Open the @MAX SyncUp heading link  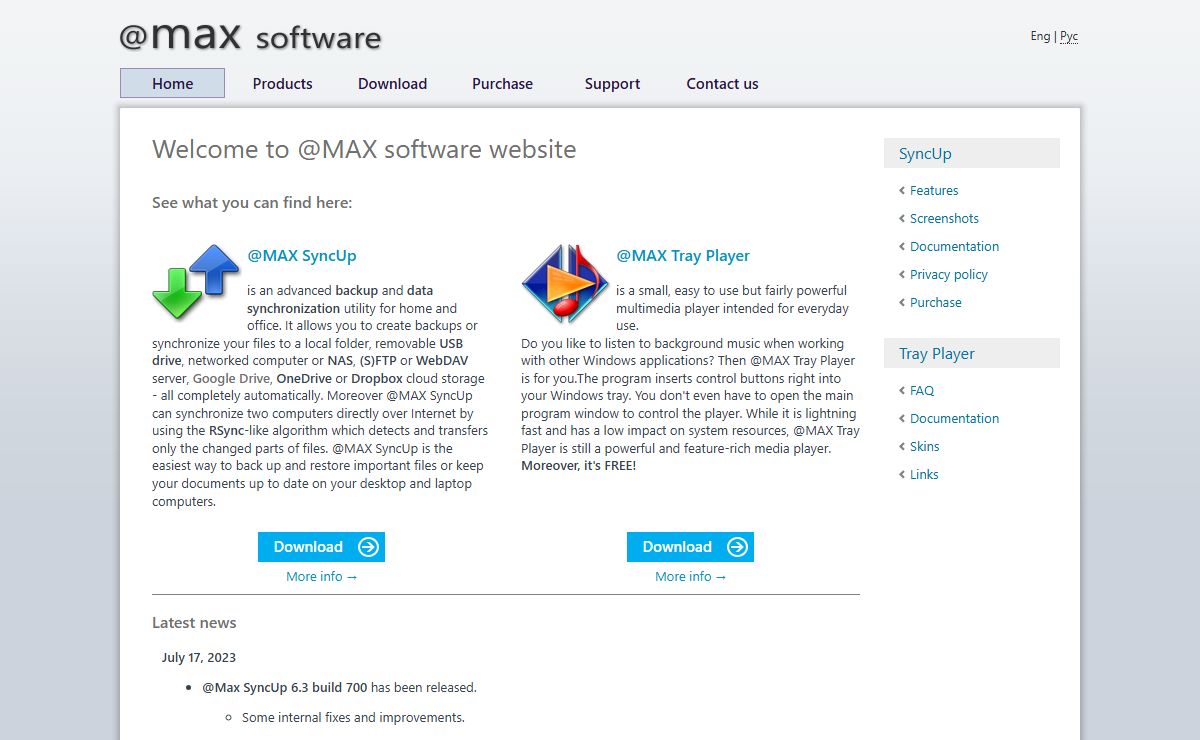[302, 256]
